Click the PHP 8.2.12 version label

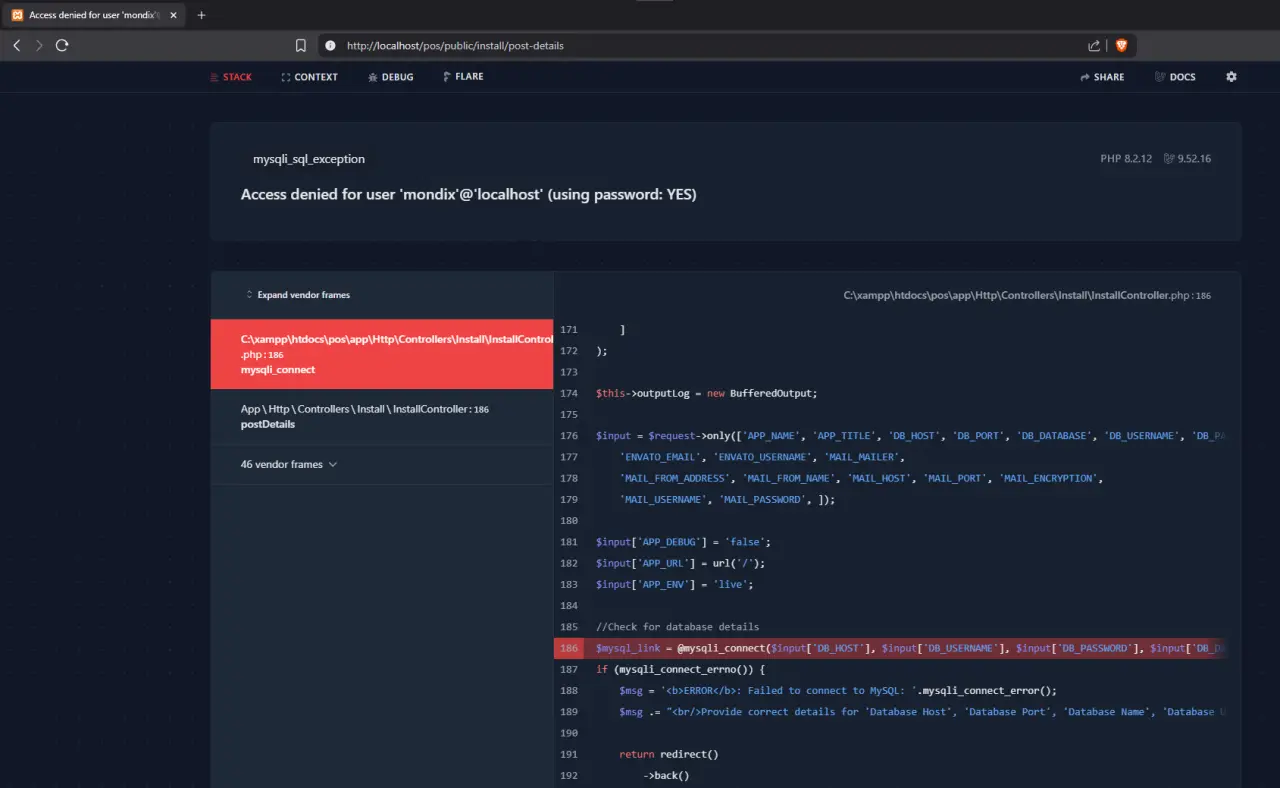coord(1126,159)
